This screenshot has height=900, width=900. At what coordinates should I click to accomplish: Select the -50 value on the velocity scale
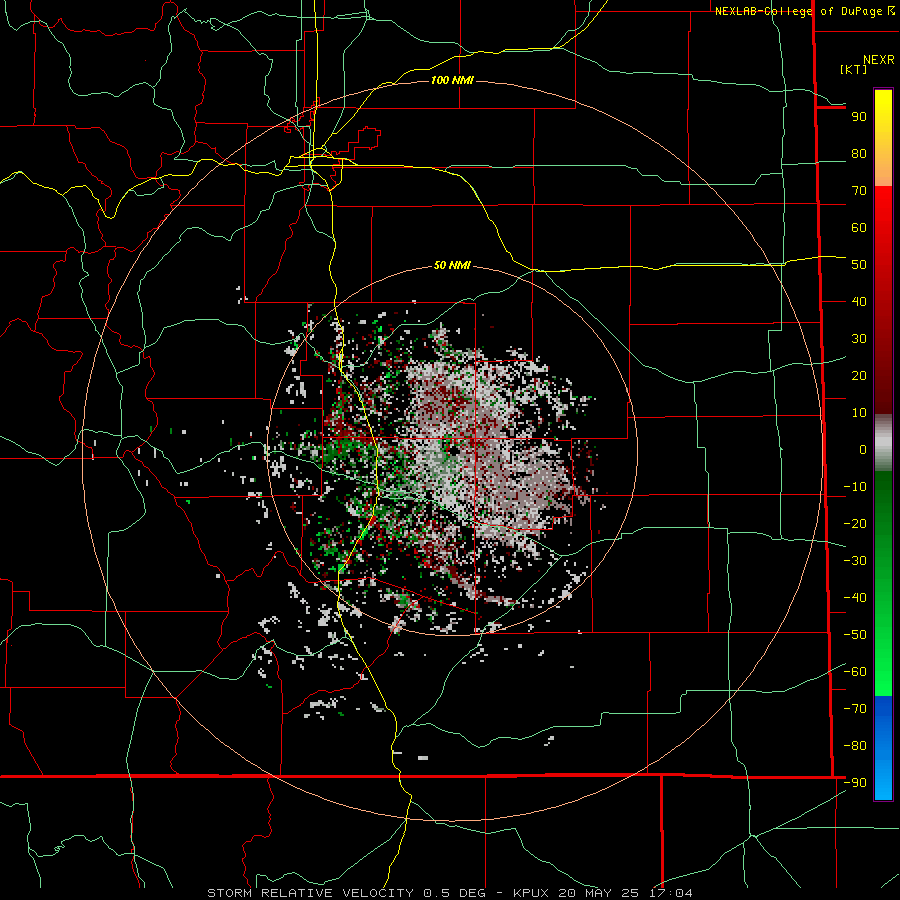[x=855, y=635]
